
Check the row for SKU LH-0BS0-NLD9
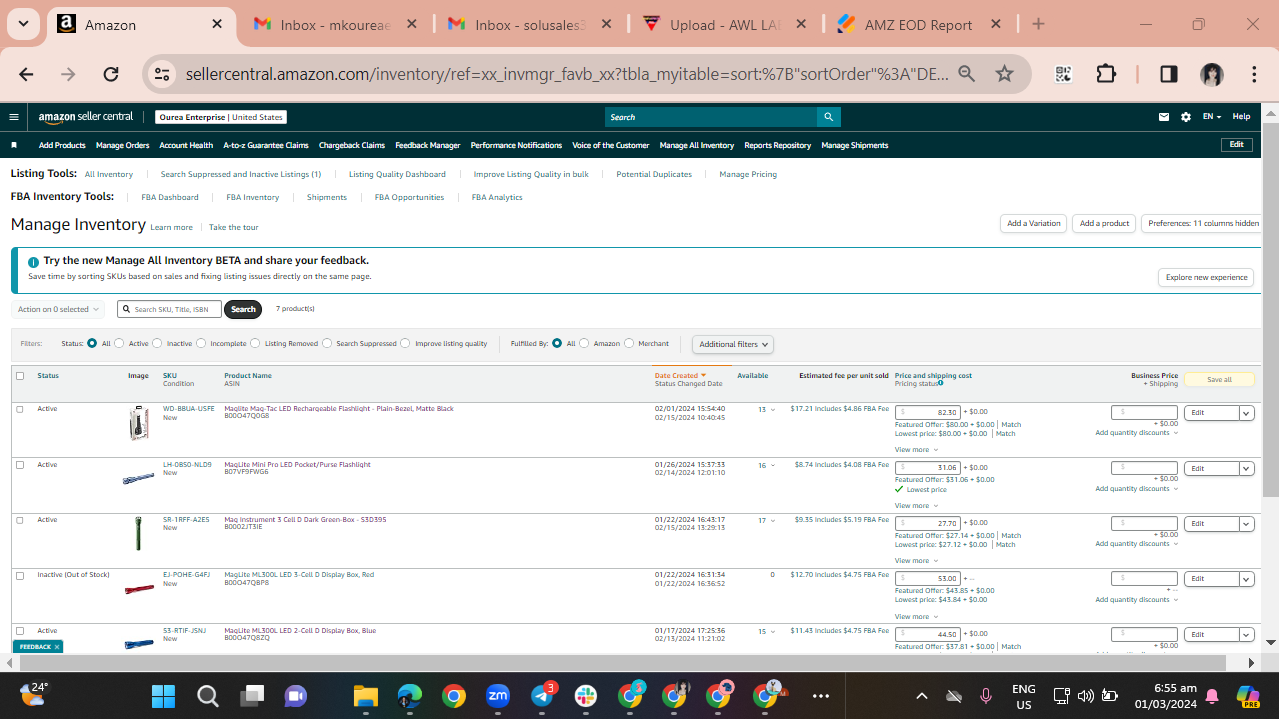click(20, 465)
